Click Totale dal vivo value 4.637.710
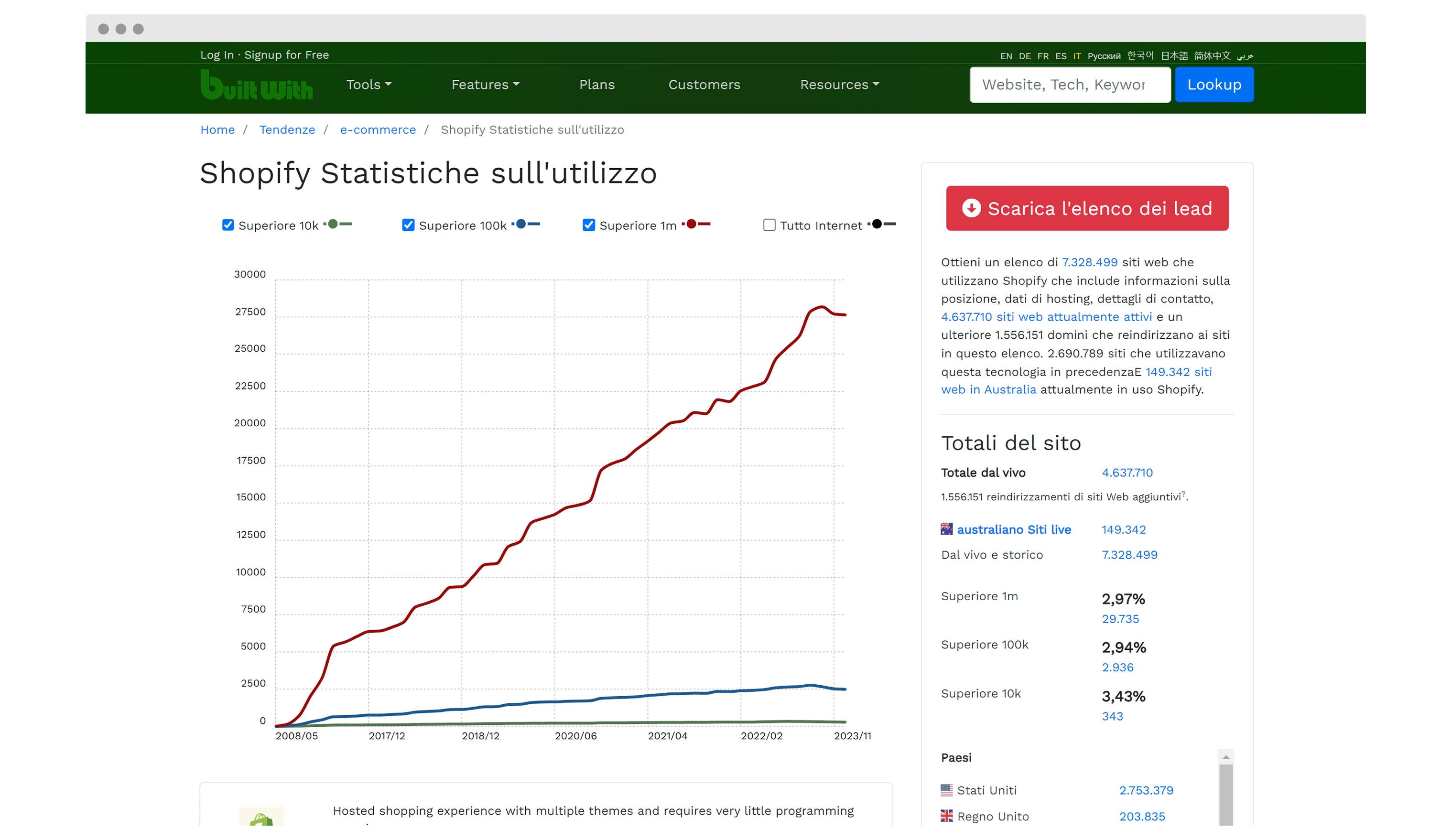Viewport: 1452px width, 840px height. (x=1127, y=473)
